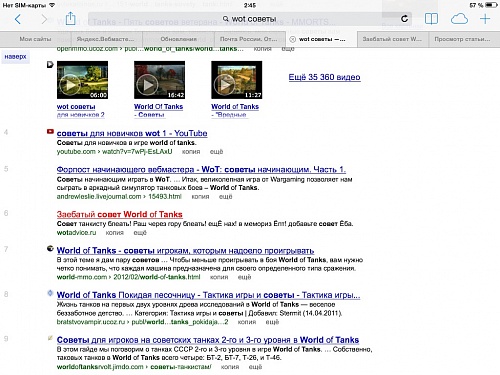Open wotadvice.ru URL link
This screenshot has height=375, width=500.
[x=76, y=233]
